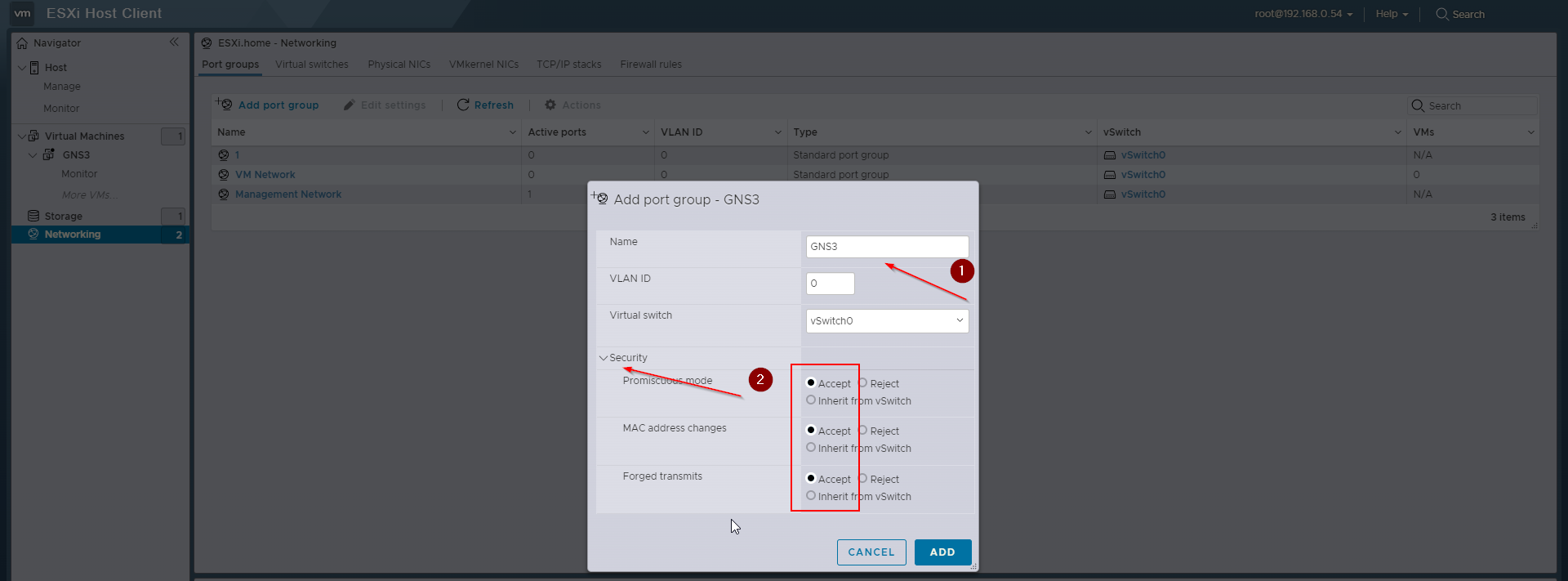The image size is (1568, 581).
Task: Click the VLAN ID input field
Action: click(x=830, y=284)
